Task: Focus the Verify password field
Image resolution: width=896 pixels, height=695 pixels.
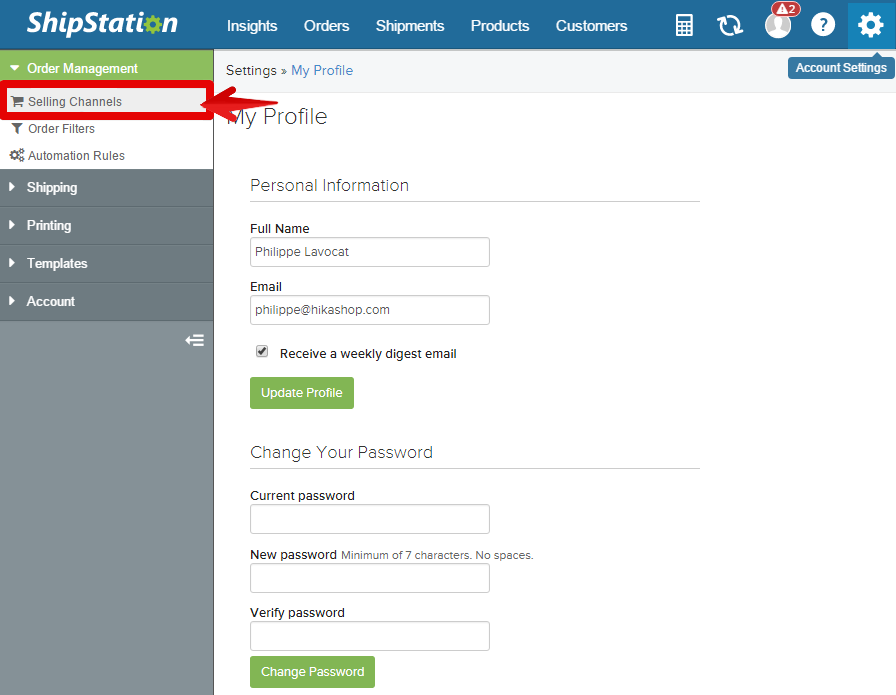Action: click(x=370, y=636)
